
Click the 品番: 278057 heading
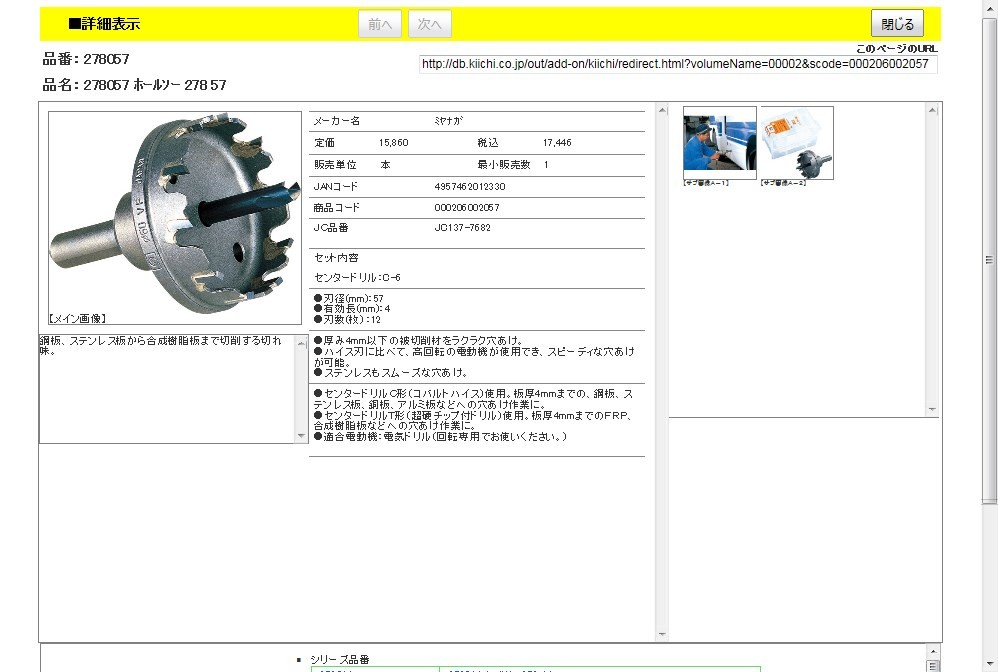click(86, 59)
